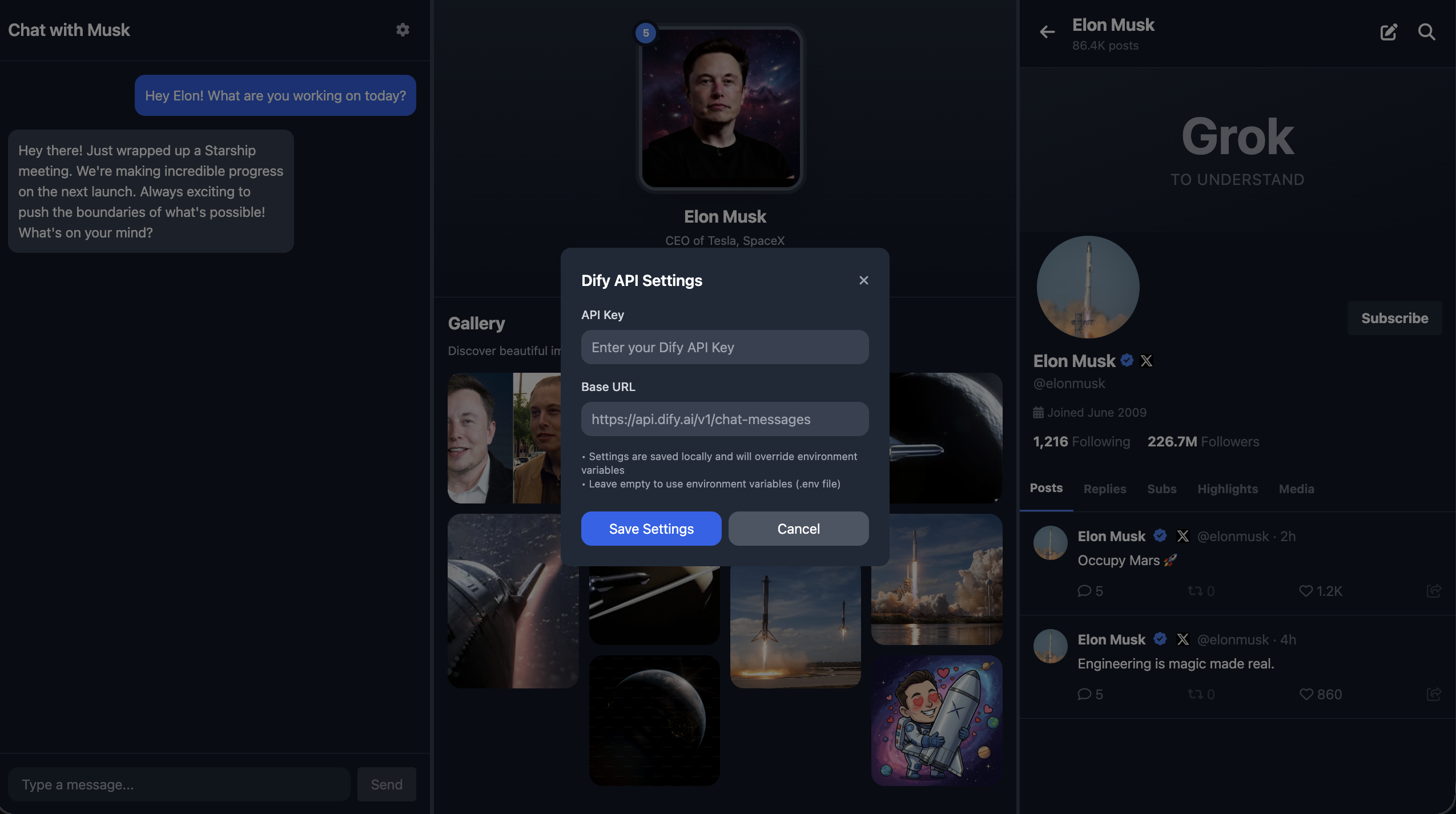Switch to the Highlights tab
This screenshot has height=814, width=1456.
click(1227, 489)
